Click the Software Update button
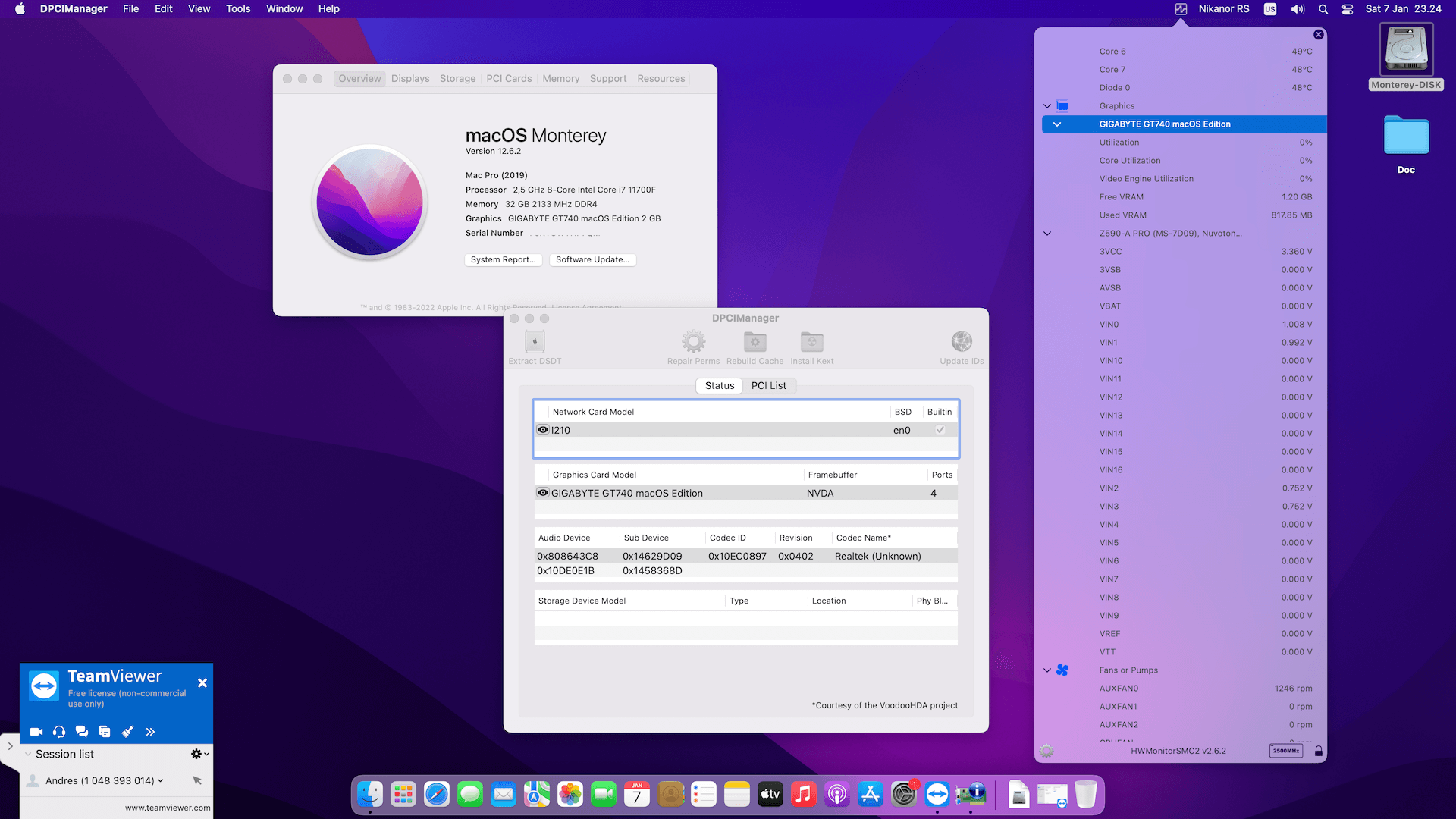 (x=592, y=259)
